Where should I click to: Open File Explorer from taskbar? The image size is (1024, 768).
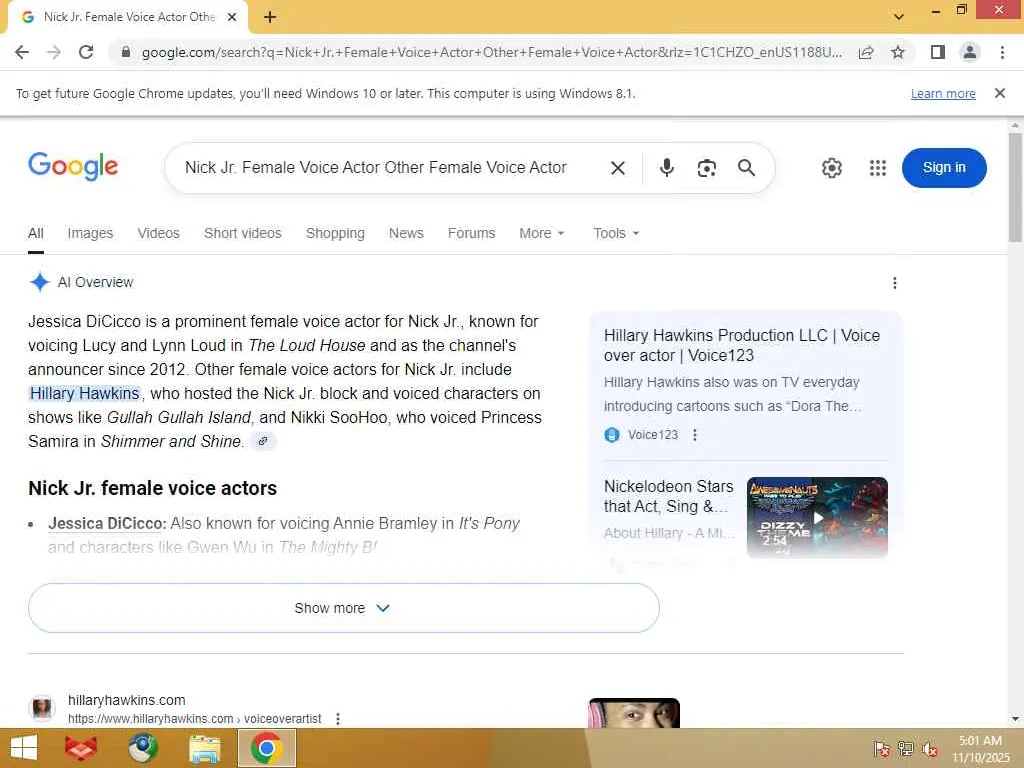click(x=204, y=748)
